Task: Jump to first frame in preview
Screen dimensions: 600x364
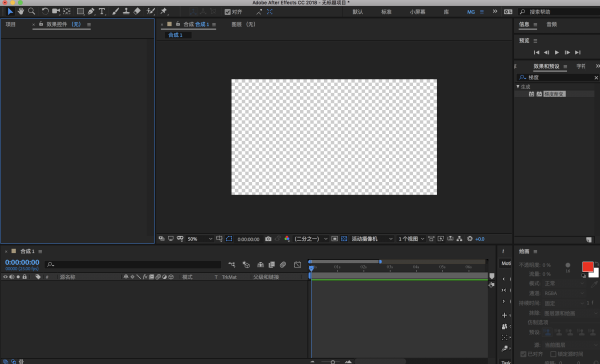Action: (x=536, y=52)
